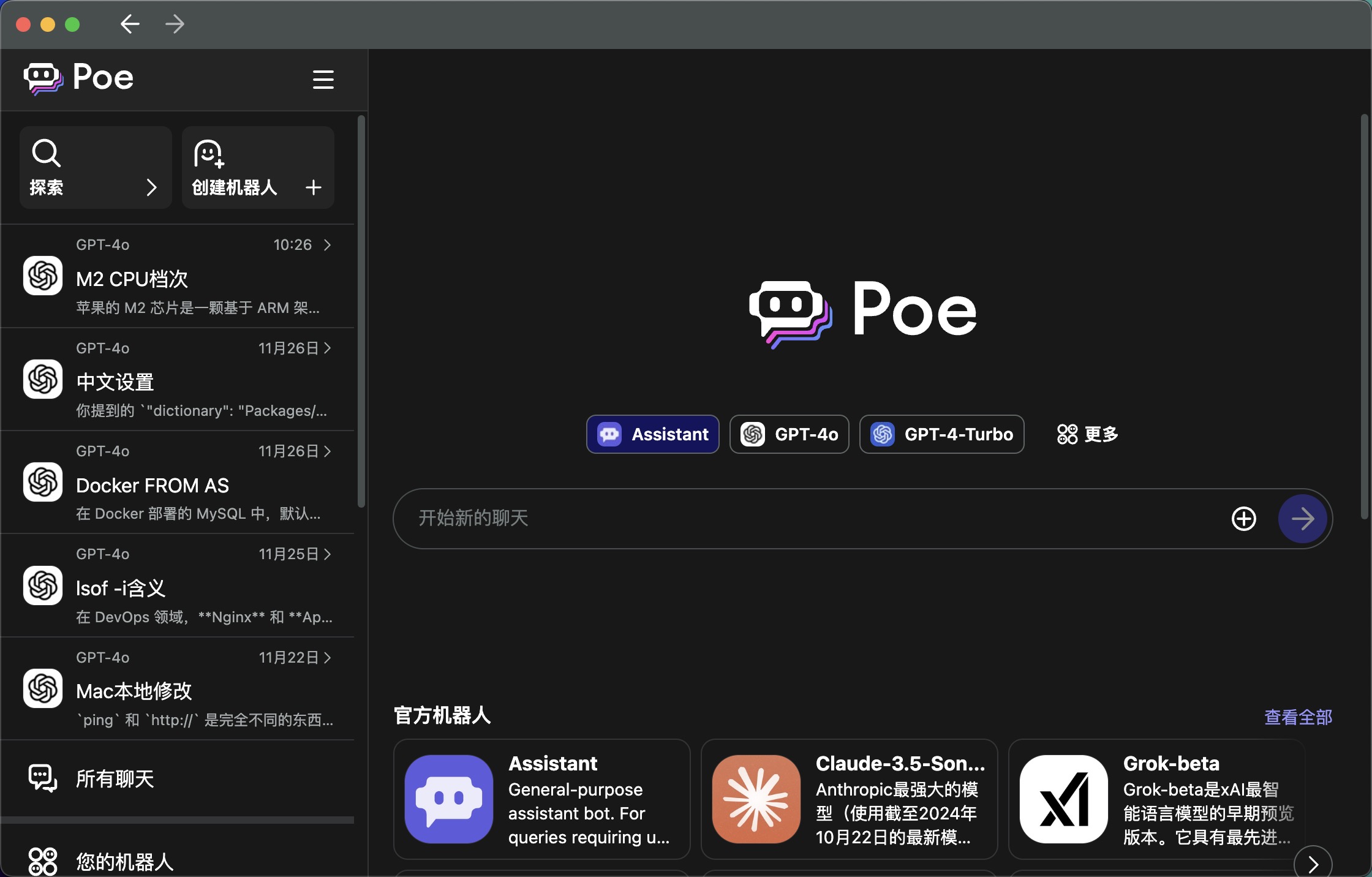Image resolution: width=1372 pixels, height=877 pixels.
Task: Expand more bots with 更多
Action: 1088,434
